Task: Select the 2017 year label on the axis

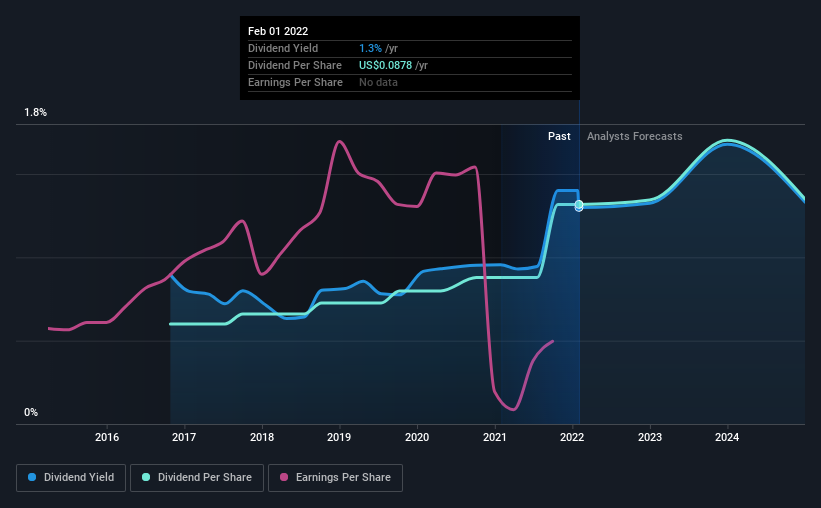Action: click(x=184, y=437)
